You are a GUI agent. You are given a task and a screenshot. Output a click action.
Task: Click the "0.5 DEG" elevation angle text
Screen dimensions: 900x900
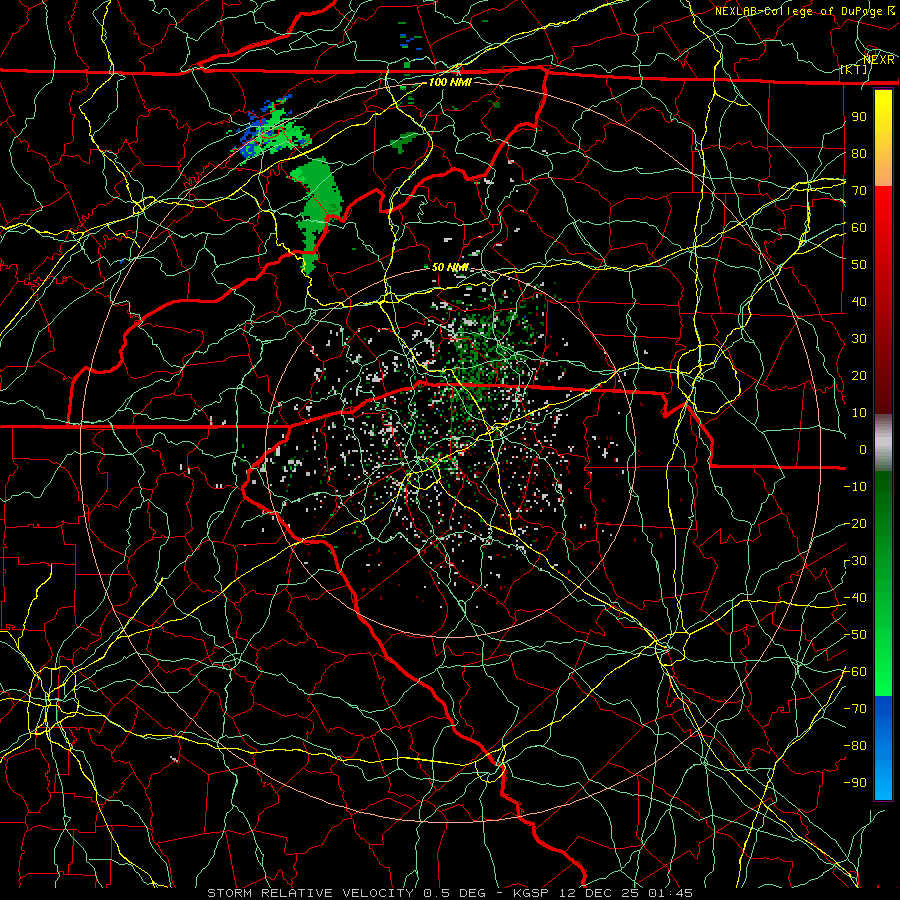coord(454,893)
